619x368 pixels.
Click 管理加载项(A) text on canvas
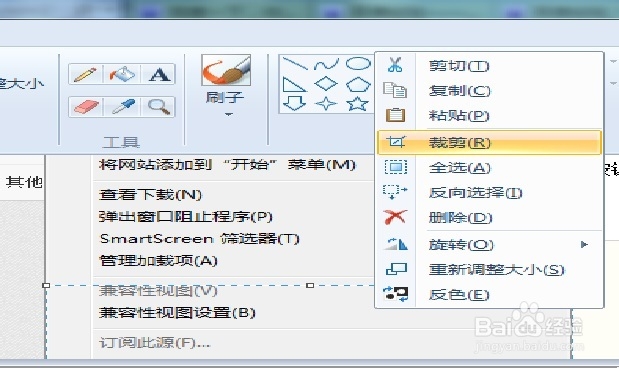tap(158, 261)
